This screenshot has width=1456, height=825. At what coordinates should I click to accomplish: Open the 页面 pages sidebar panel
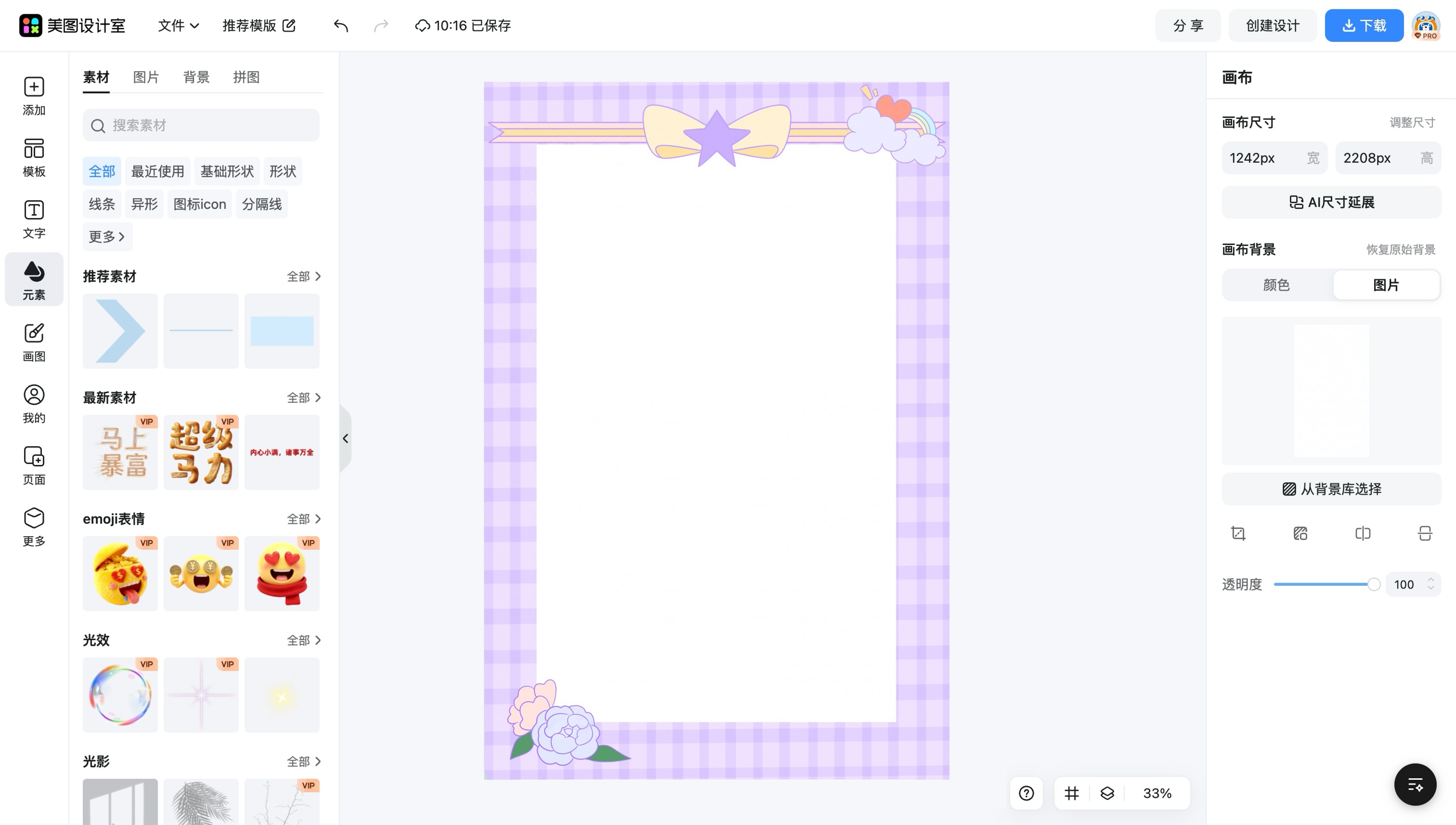(x=34, y=465)
